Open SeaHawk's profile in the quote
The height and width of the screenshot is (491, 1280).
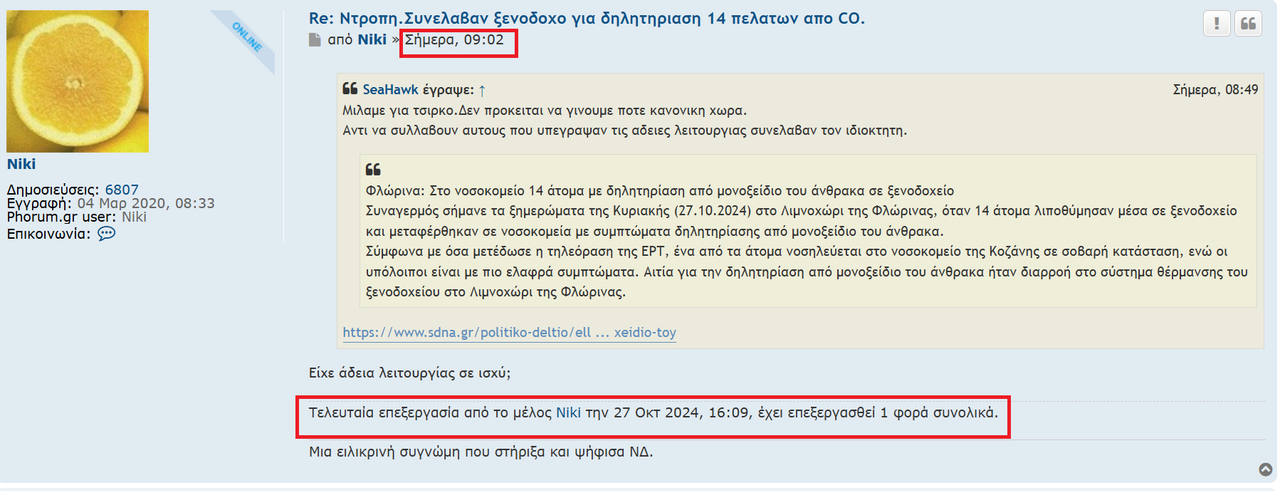pyautogui.click(x=390, y=89)
